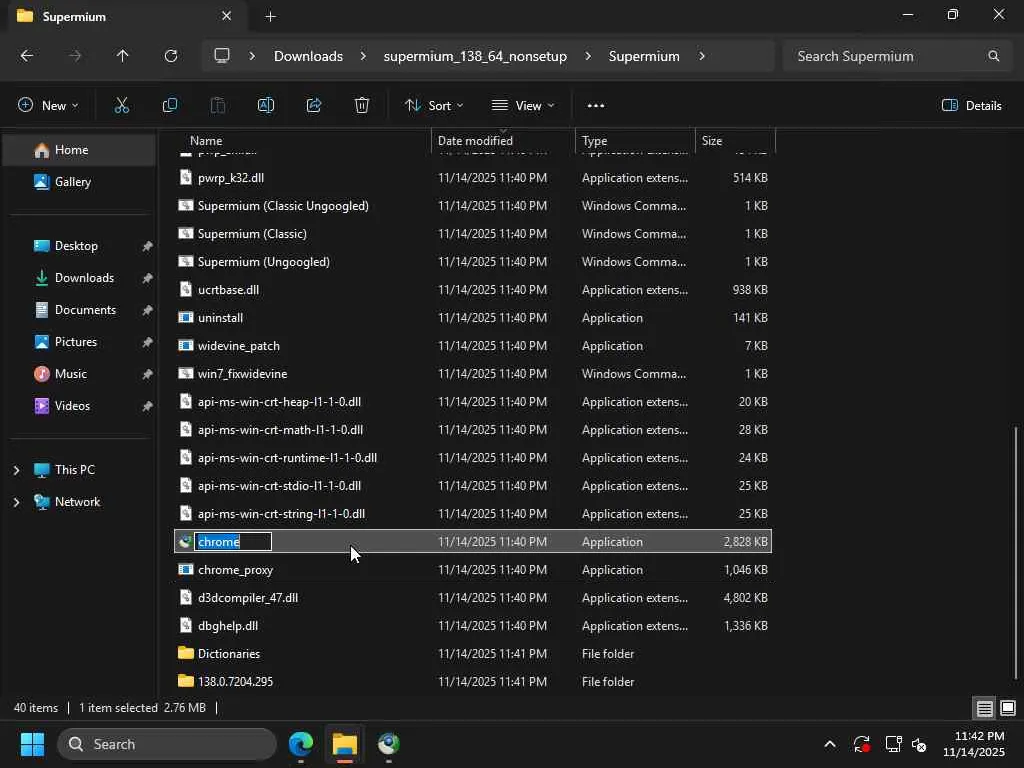
Task: Open the View dropdown menu
Action: point(523,105)
